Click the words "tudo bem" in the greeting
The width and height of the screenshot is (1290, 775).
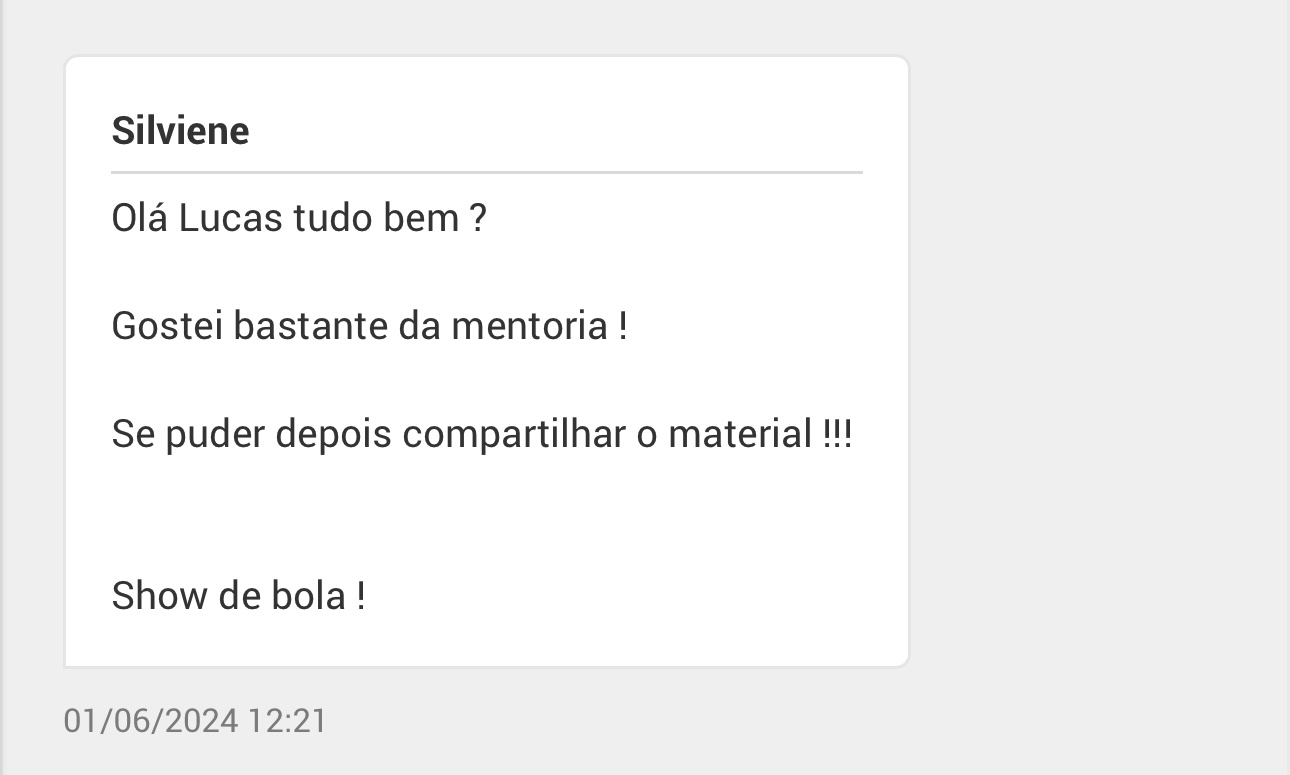(375, 217)
